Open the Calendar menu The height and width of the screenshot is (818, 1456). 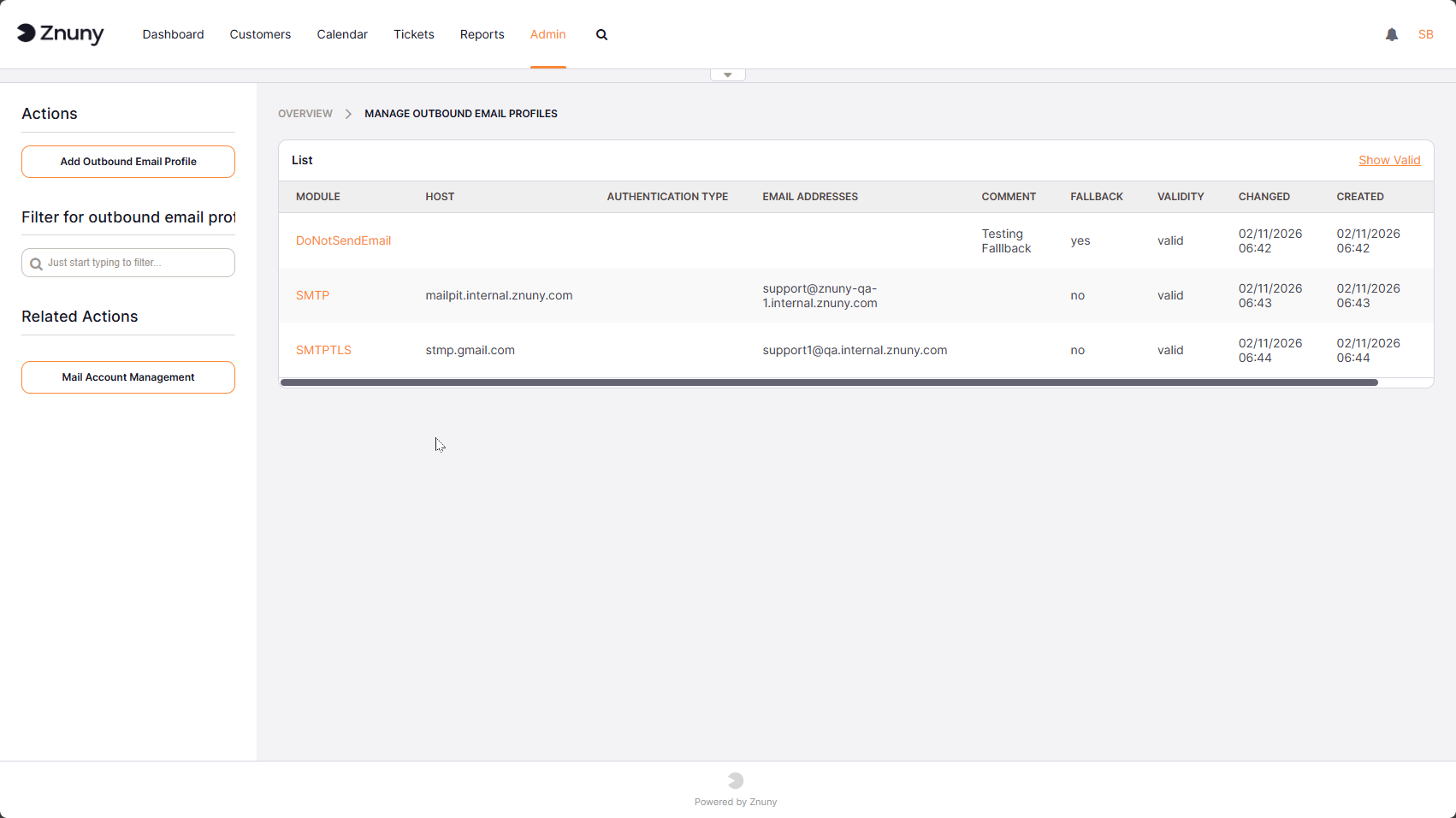point(342,35)
